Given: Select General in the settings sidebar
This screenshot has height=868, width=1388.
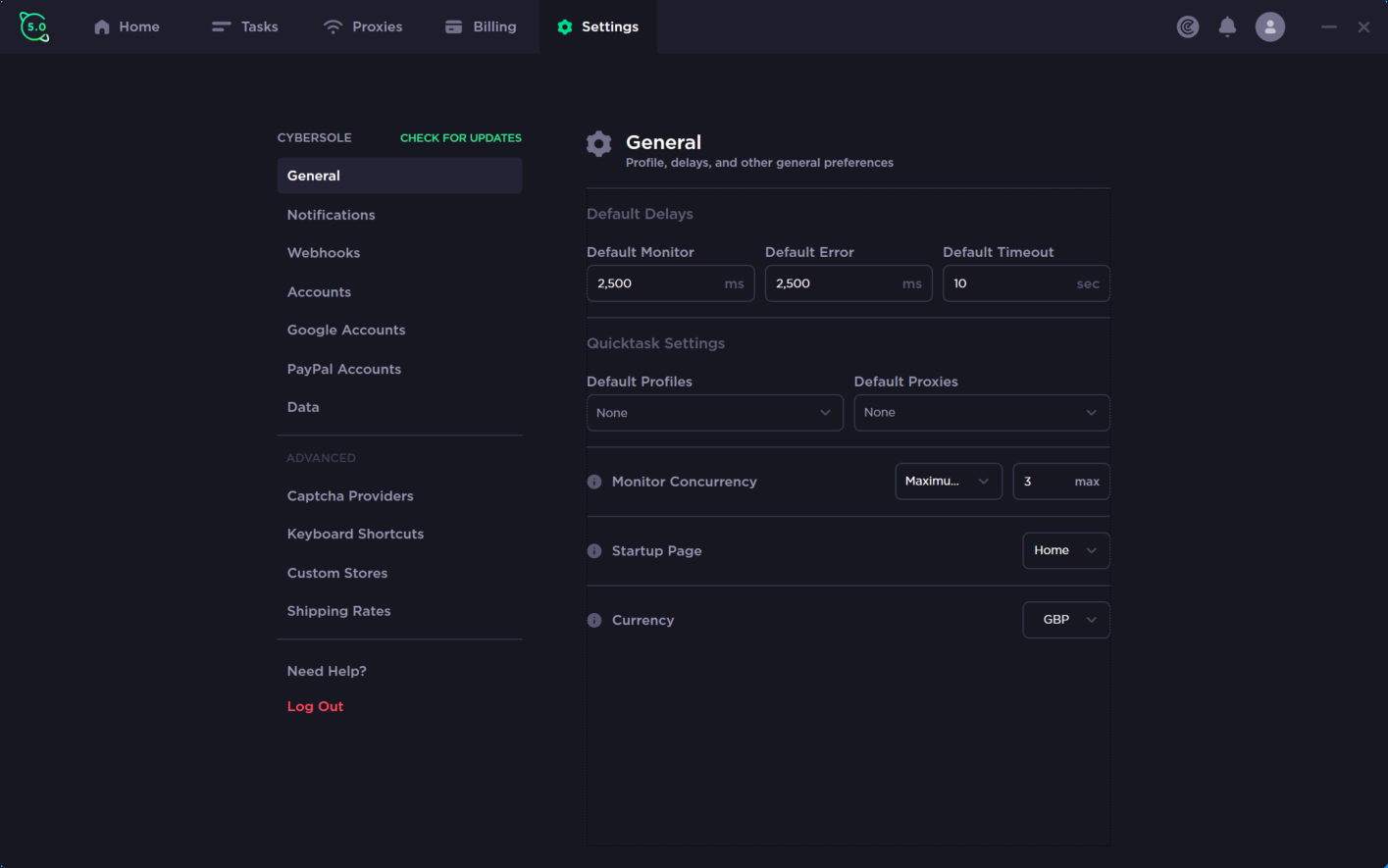Looking at the screenshot, I should (399, 176).
